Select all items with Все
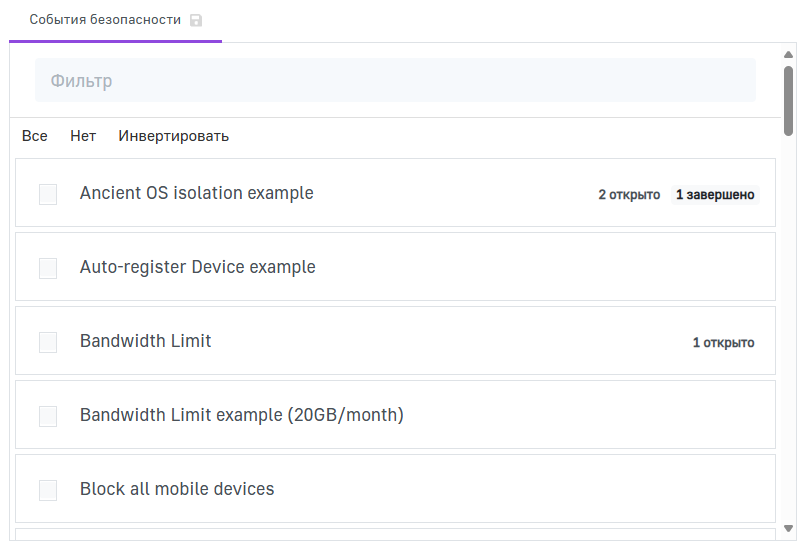 coord(34,136)
